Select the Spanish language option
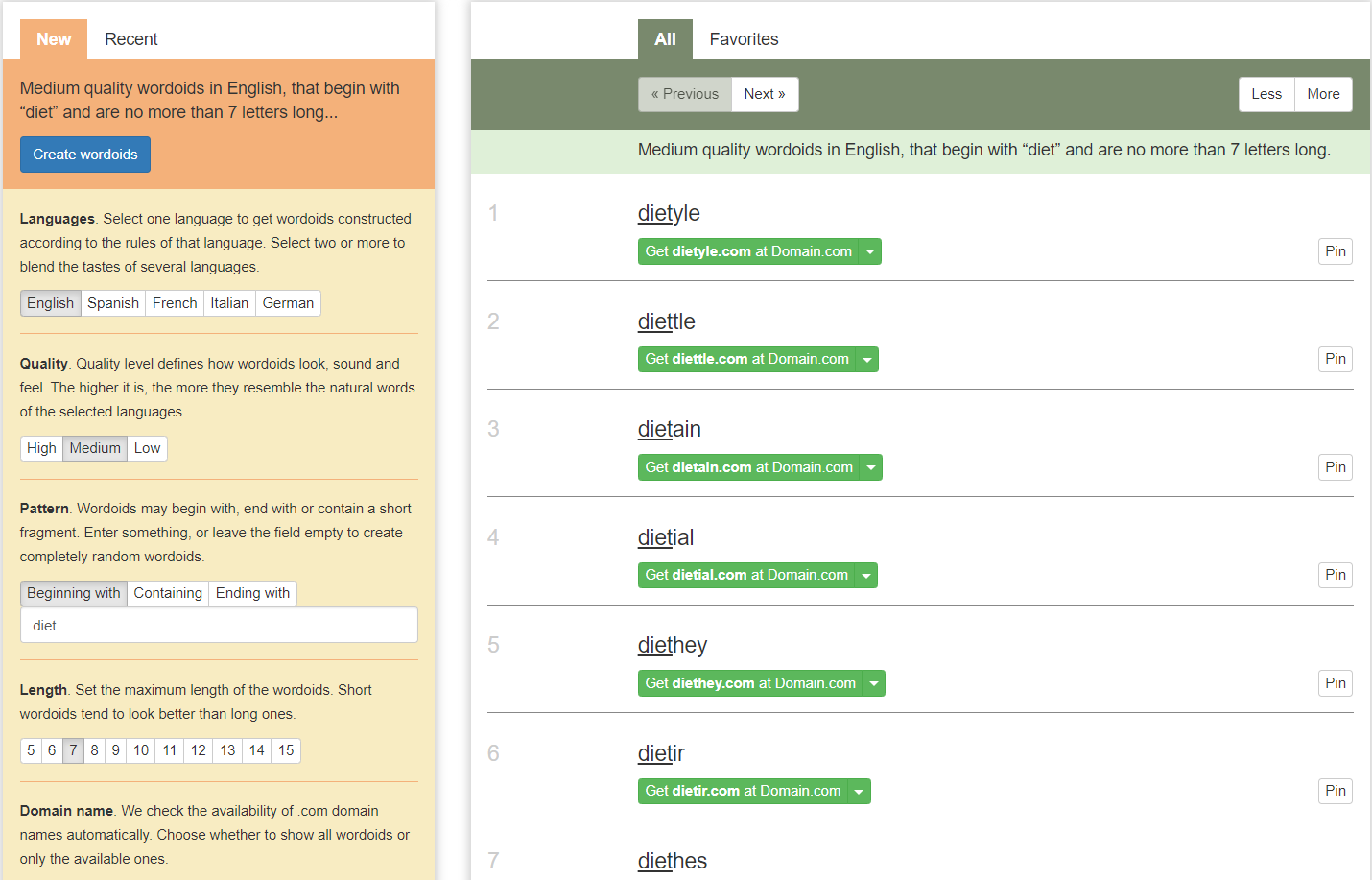The image size is (1372, 880). point(112,302)
